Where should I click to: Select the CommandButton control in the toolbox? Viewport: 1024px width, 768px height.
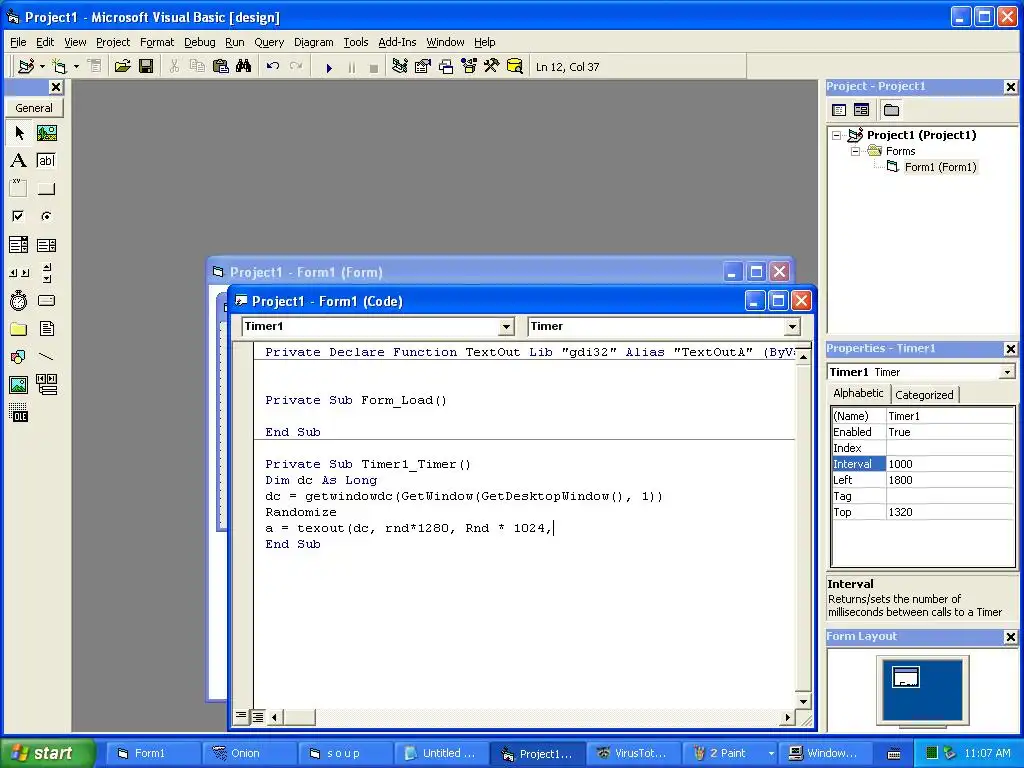46,189
